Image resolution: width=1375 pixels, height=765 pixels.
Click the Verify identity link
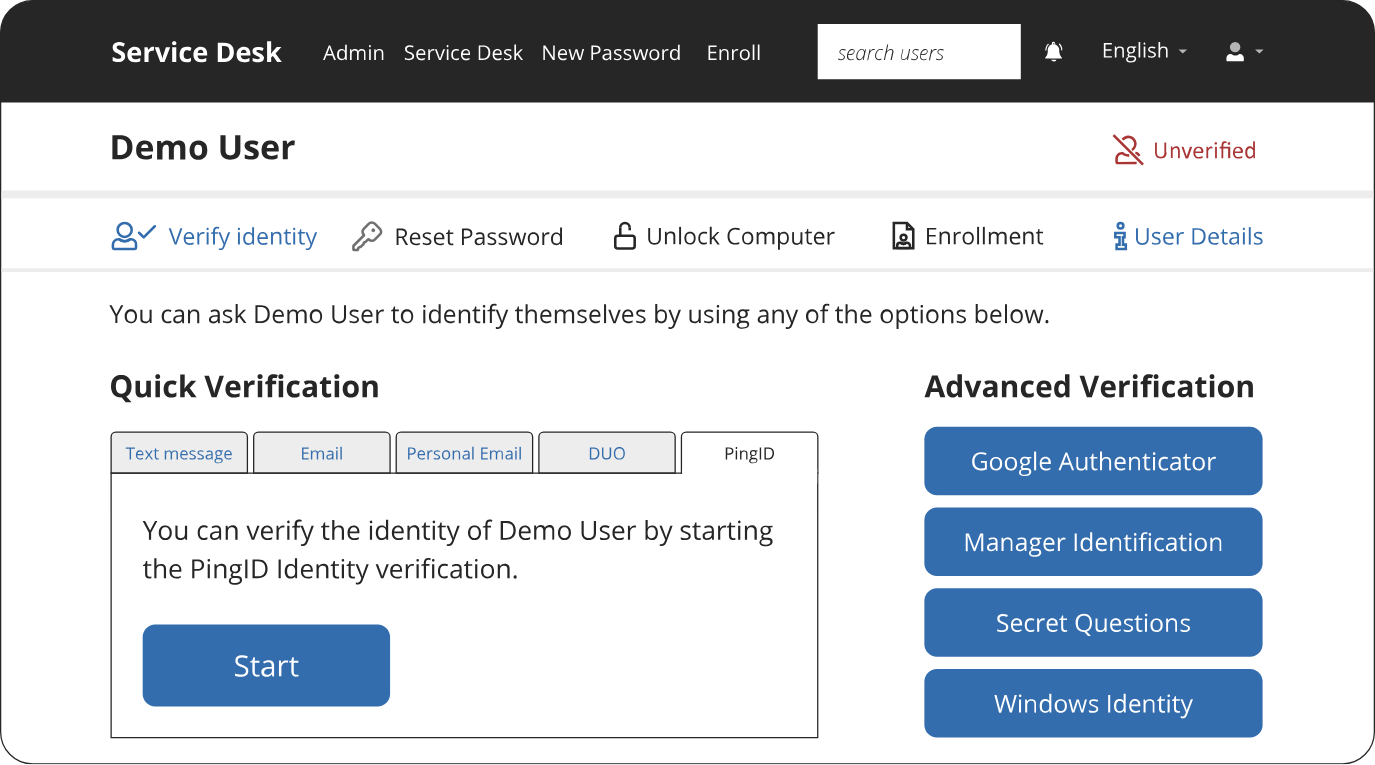coord(242,237)
